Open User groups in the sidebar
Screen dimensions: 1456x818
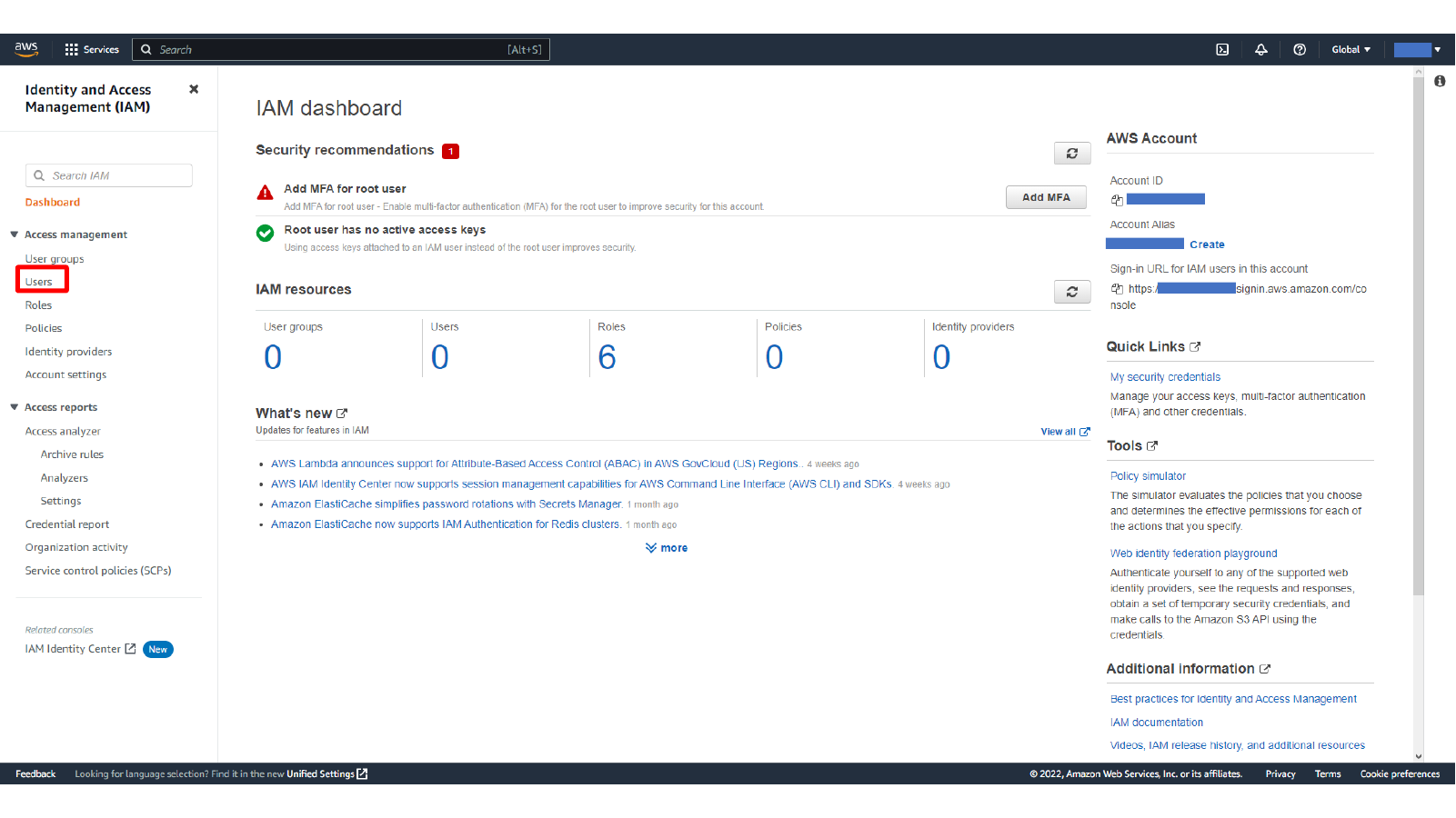(x=55, y=259)
